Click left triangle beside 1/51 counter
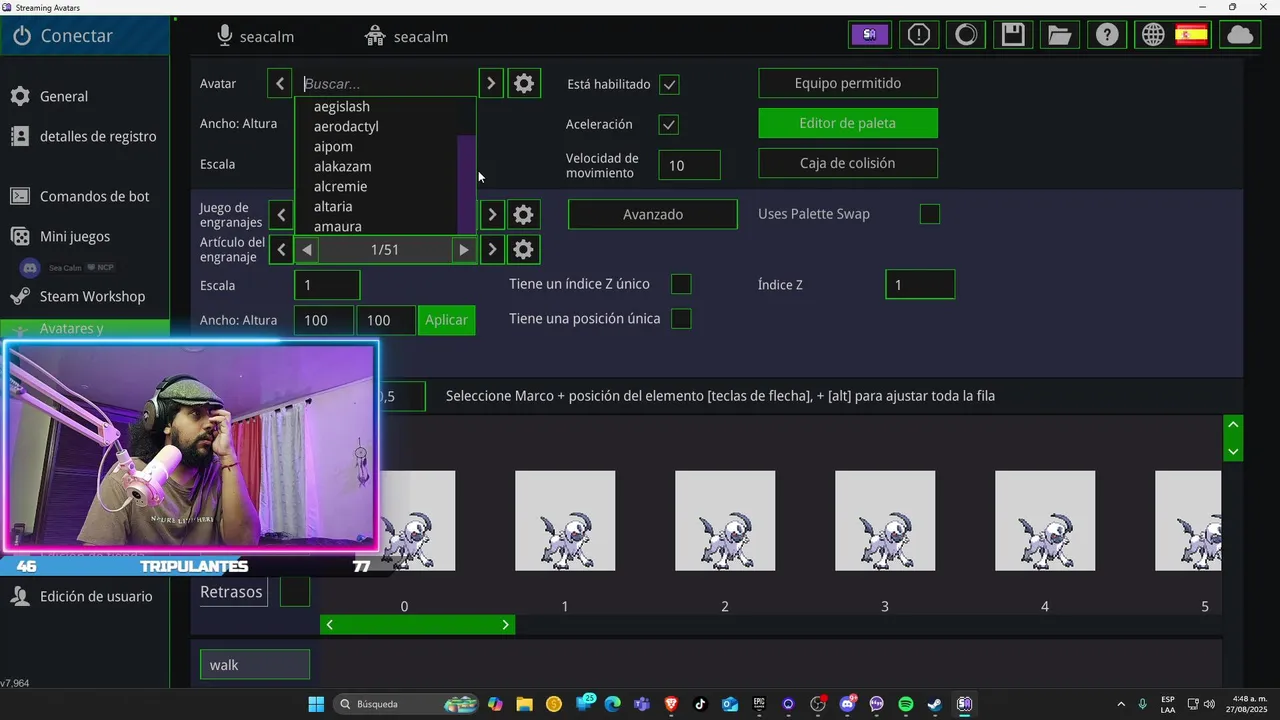The width and height of the screenshot is (1280, 720). coord(307,249)
